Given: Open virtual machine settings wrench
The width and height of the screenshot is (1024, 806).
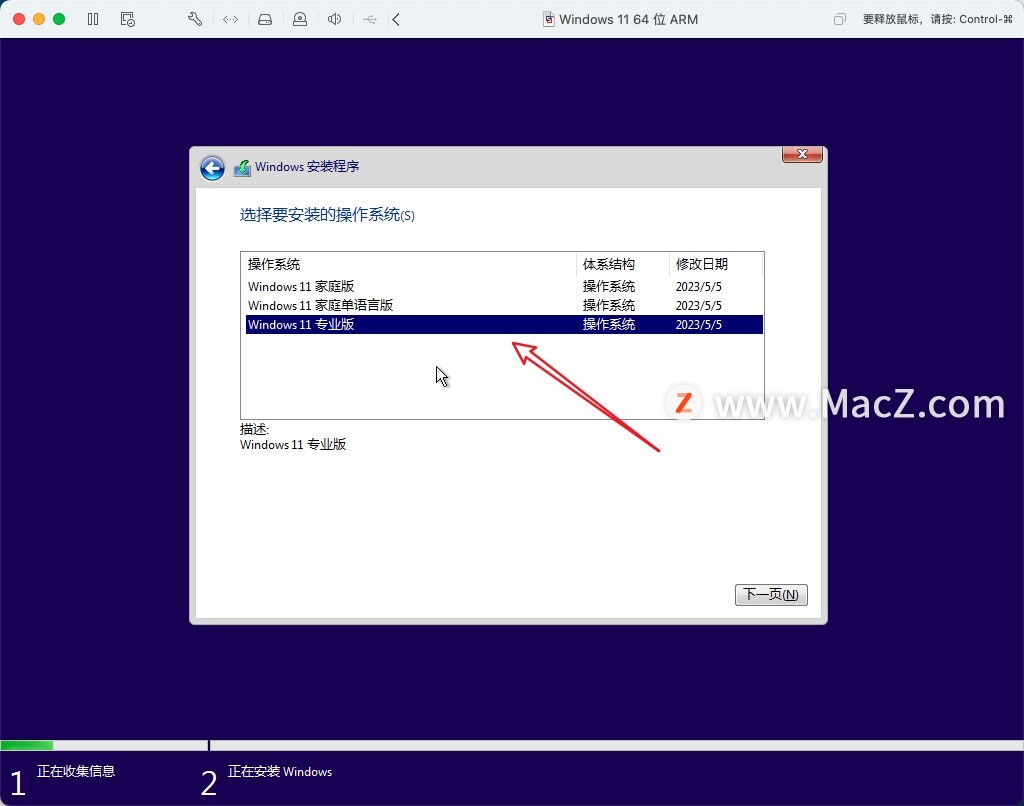Looking at the screenshot, I should [195, 19].
